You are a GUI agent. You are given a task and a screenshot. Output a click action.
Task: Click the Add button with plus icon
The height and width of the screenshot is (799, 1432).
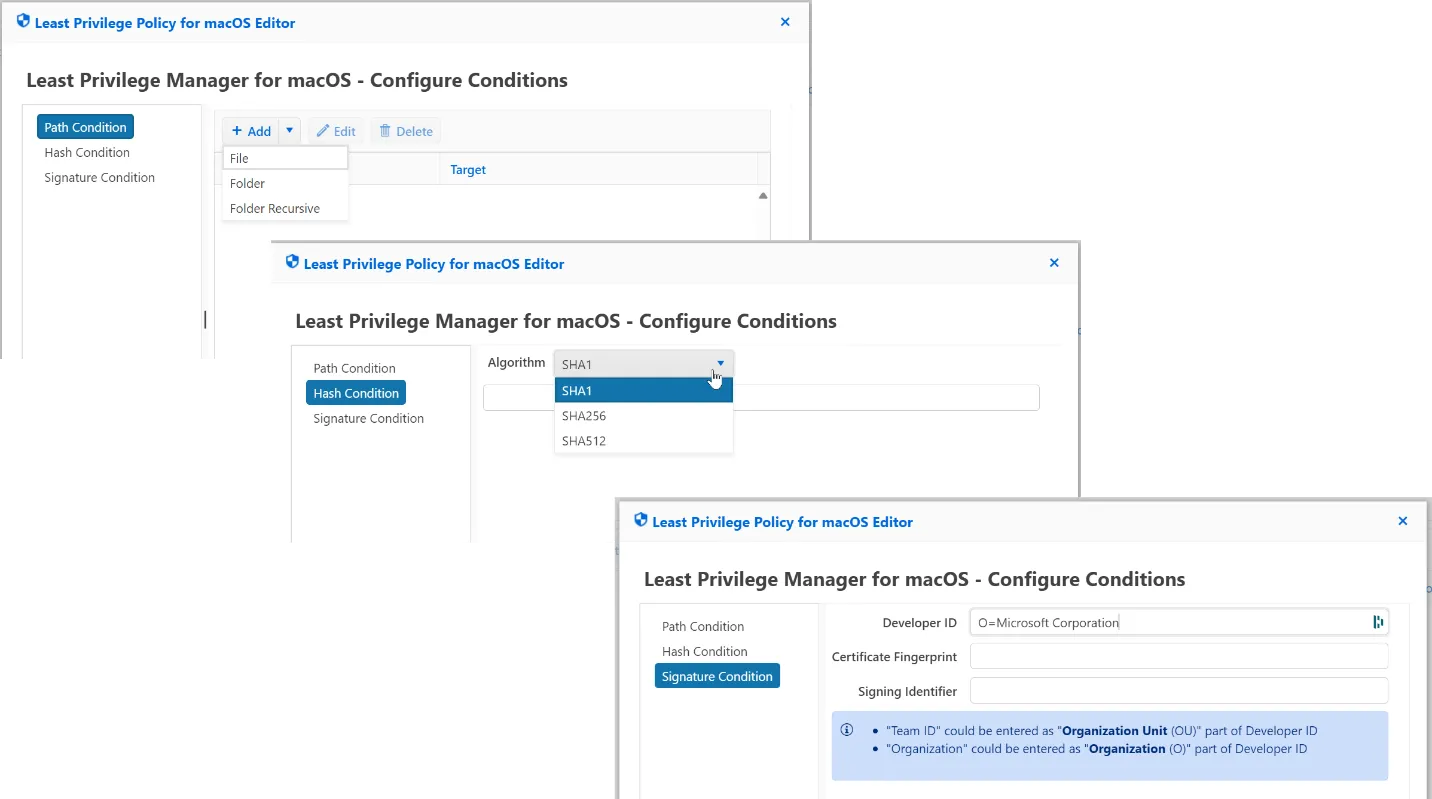[251, 131]
